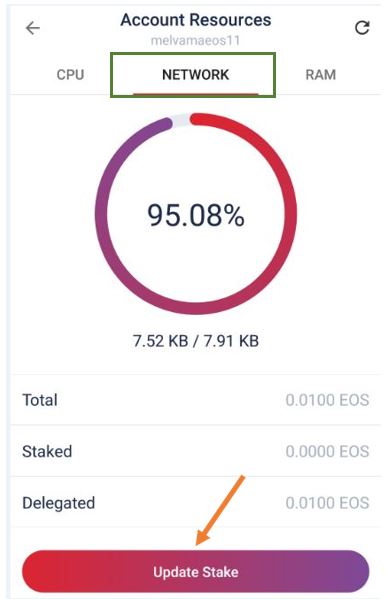Click the Delegated 0.0100 EOS value
Image resolution: width=391 pixels, height=600 pixels.
click(x=327, y=503)
